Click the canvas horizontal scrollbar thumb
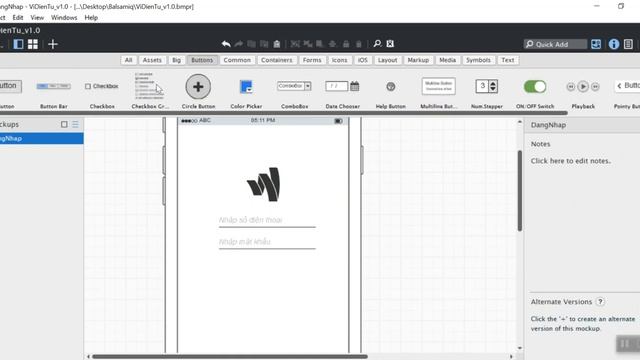 [229, 356]
